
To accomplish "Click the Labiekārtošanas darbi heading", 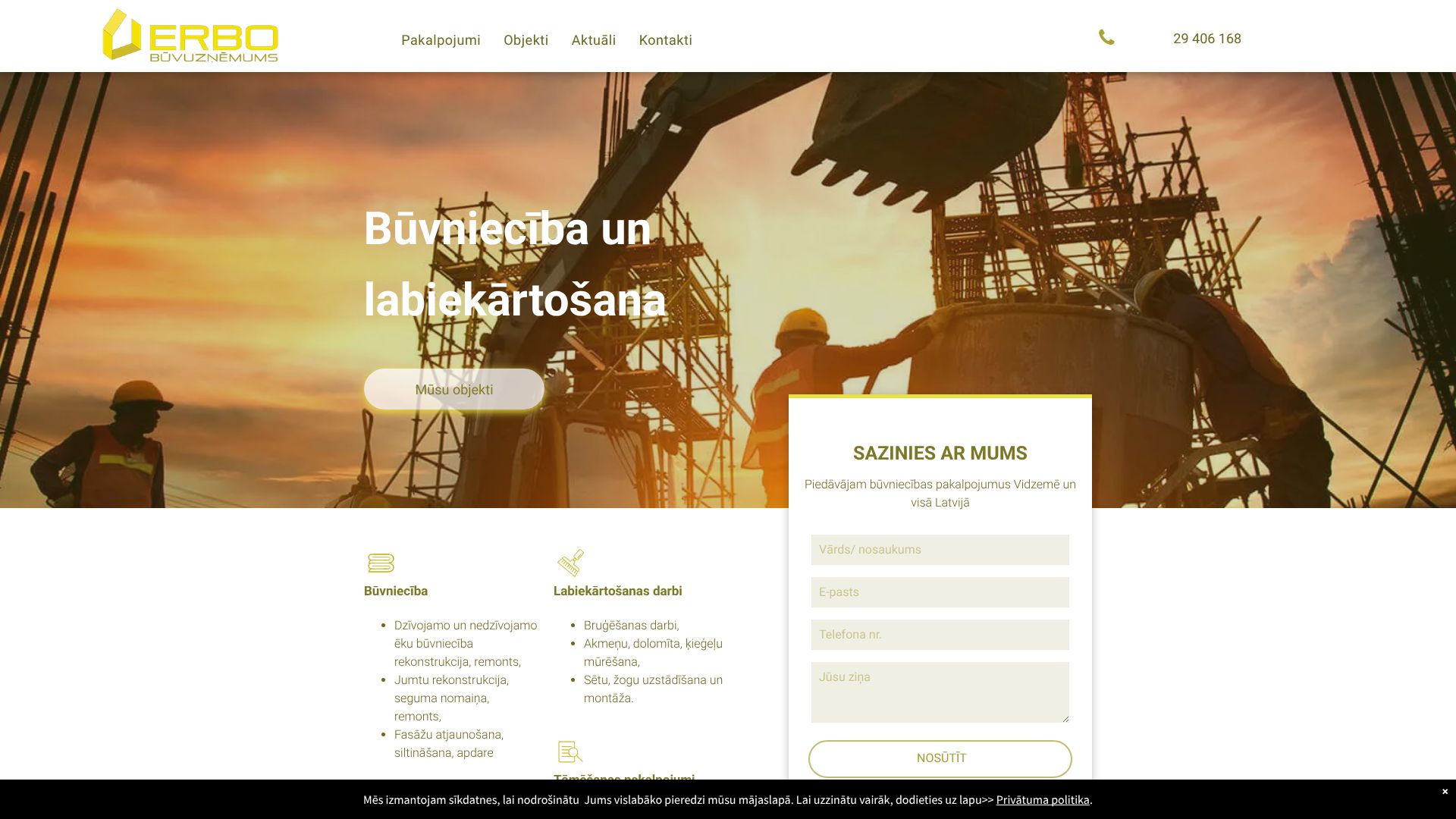I will [617, 591].
